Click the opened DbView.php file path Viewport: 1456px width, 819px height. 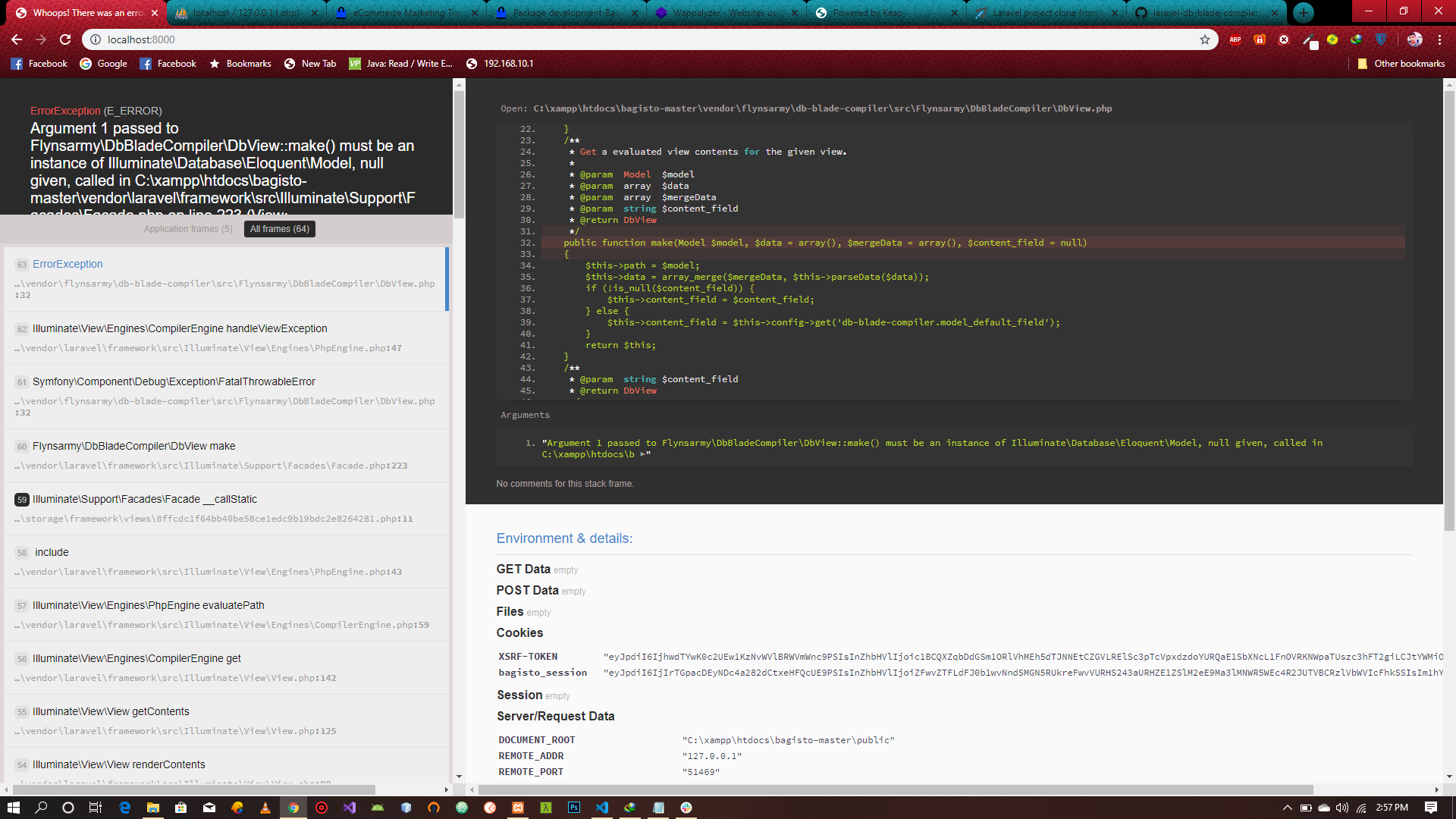(x=822, y=108)
